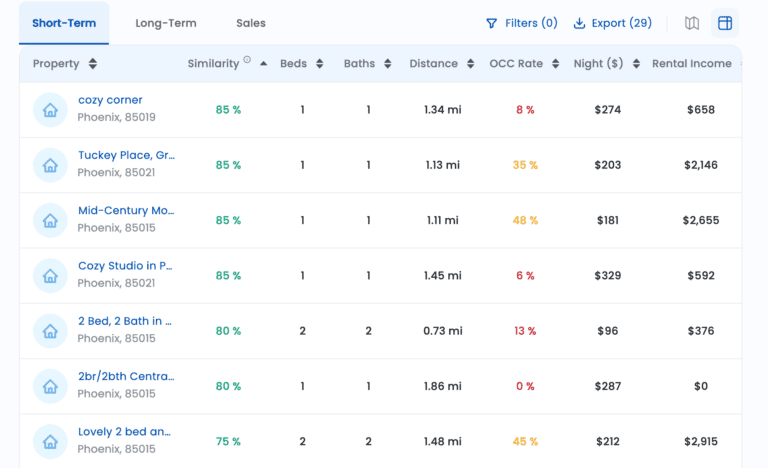Open the cozy corner property link
The image size is (768, 468).
coord(110,100)
